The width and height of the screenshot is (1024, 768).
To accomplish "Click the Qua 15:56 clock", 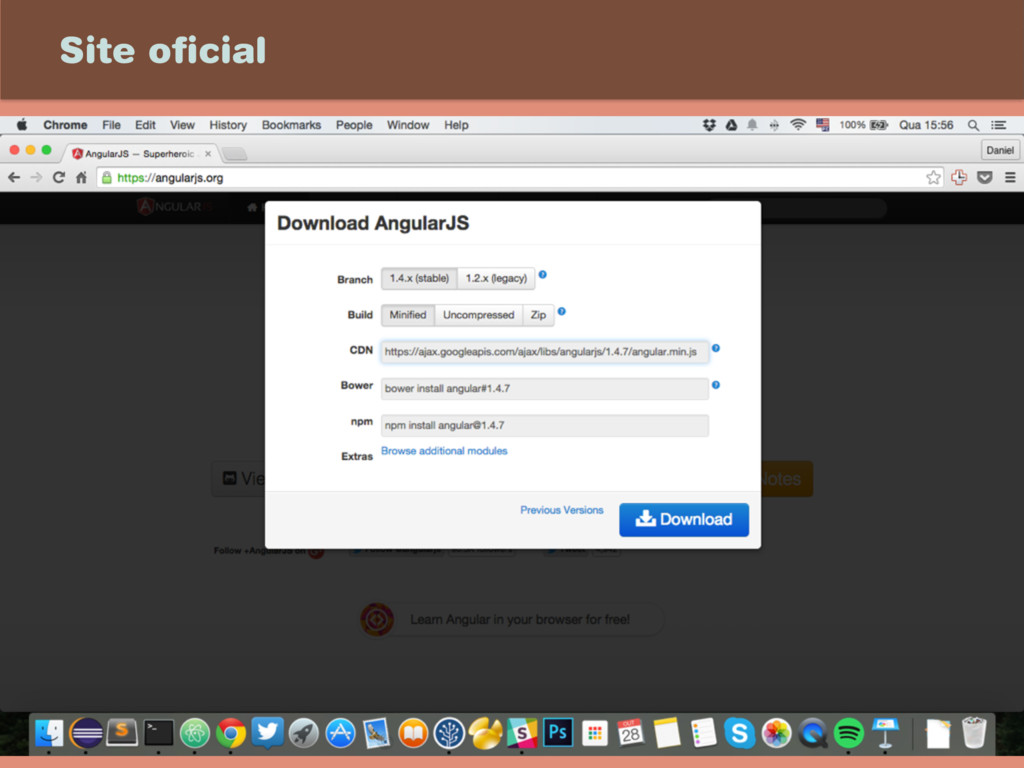I will click(x=926, y=125).
